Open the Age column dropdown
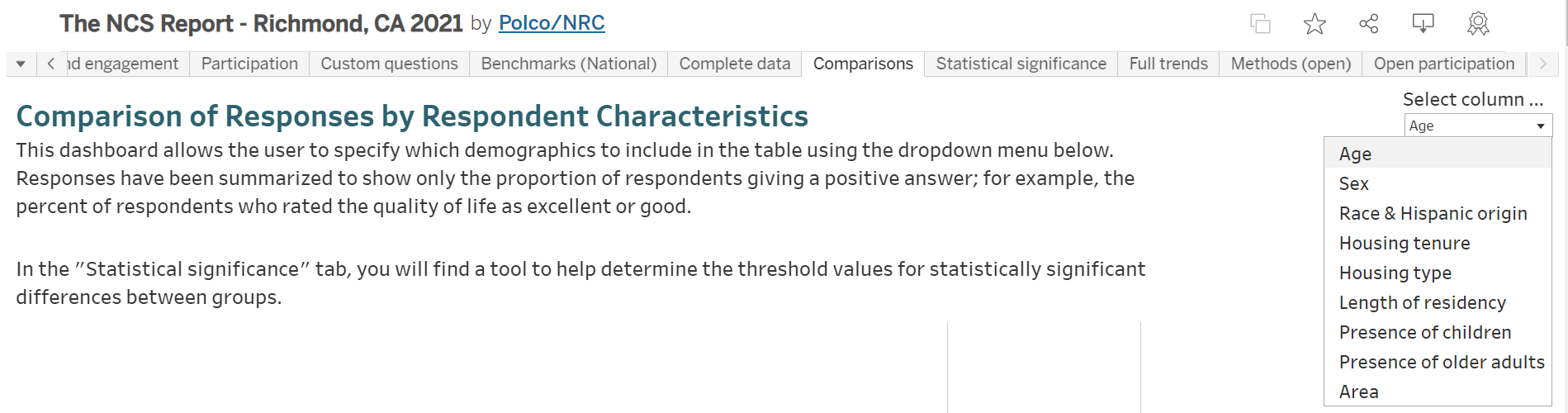 pyautogui.click(x=1477, y=126)
